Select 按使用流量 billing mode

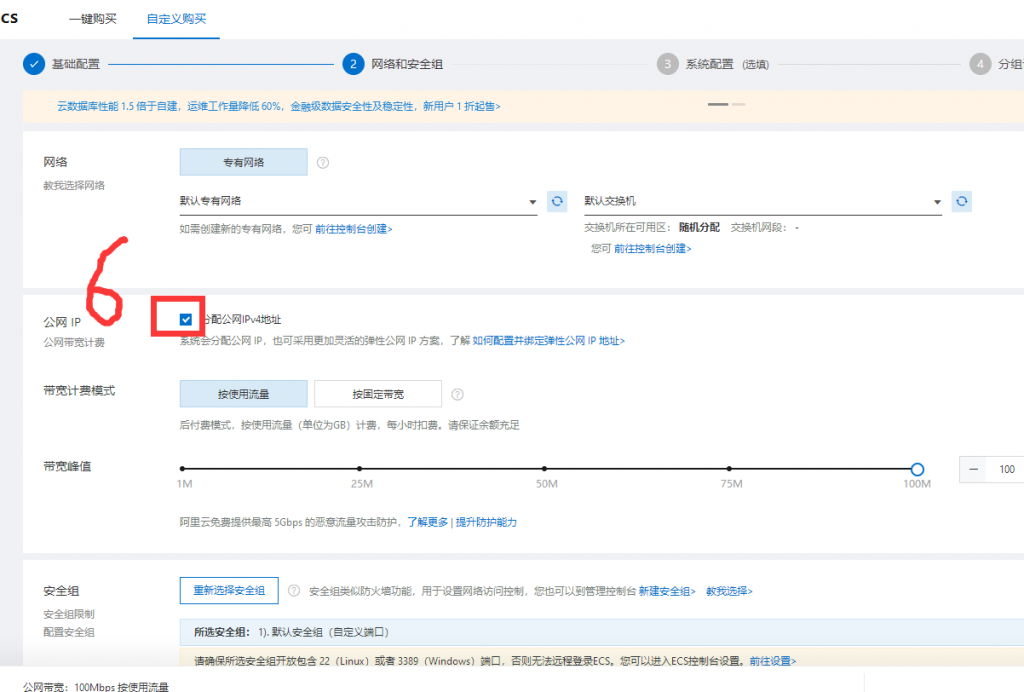pos(243,394)
